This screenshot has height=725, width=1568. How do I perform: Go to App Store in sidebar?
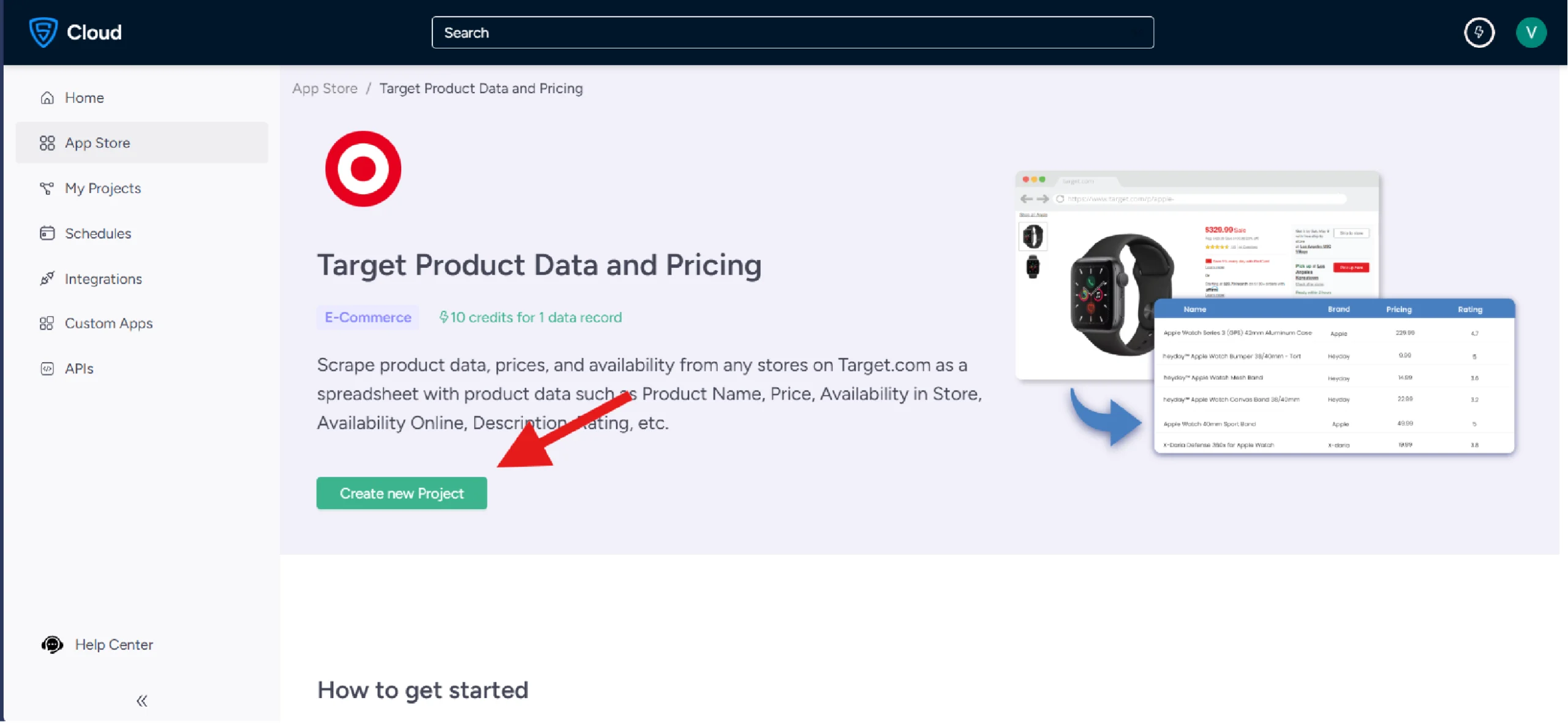click(97, 143)
